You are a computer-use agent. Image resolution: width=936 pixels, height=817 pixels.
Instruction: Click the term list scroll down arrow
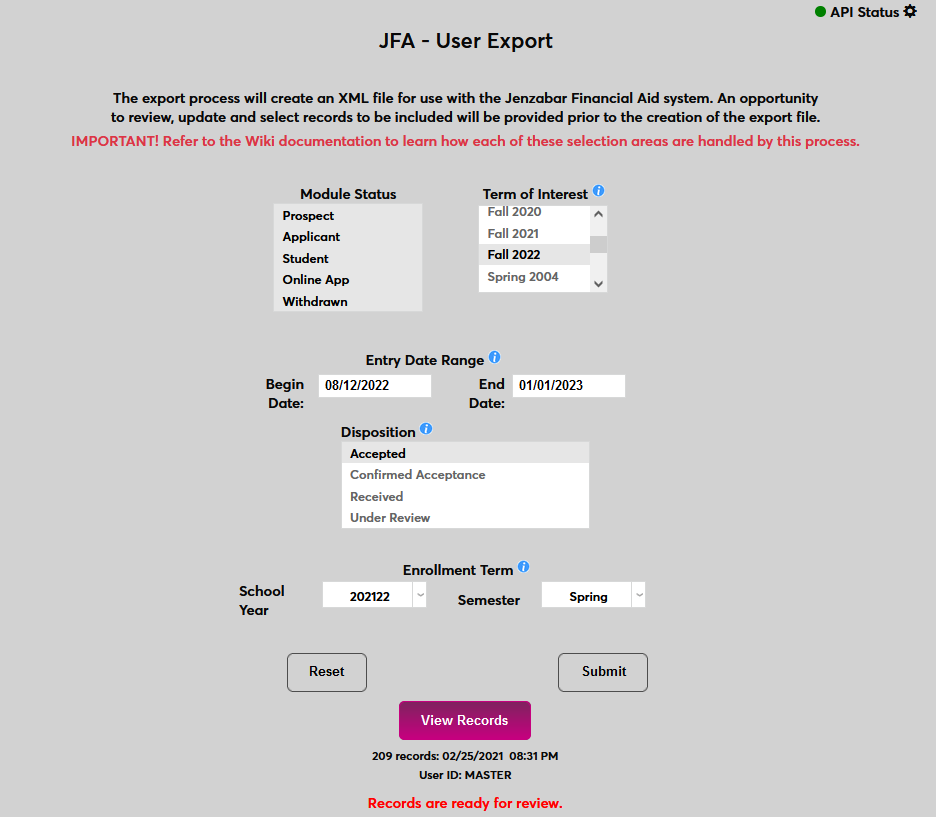coord(599,284)
